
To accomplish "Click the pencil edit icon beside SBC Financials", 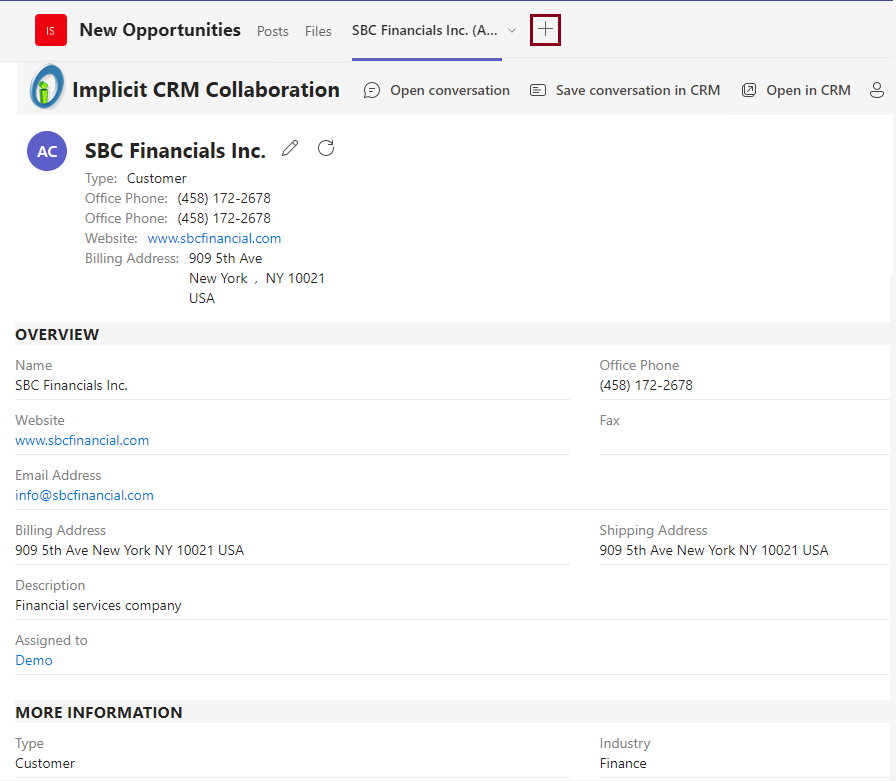I will tap(290, 149).
